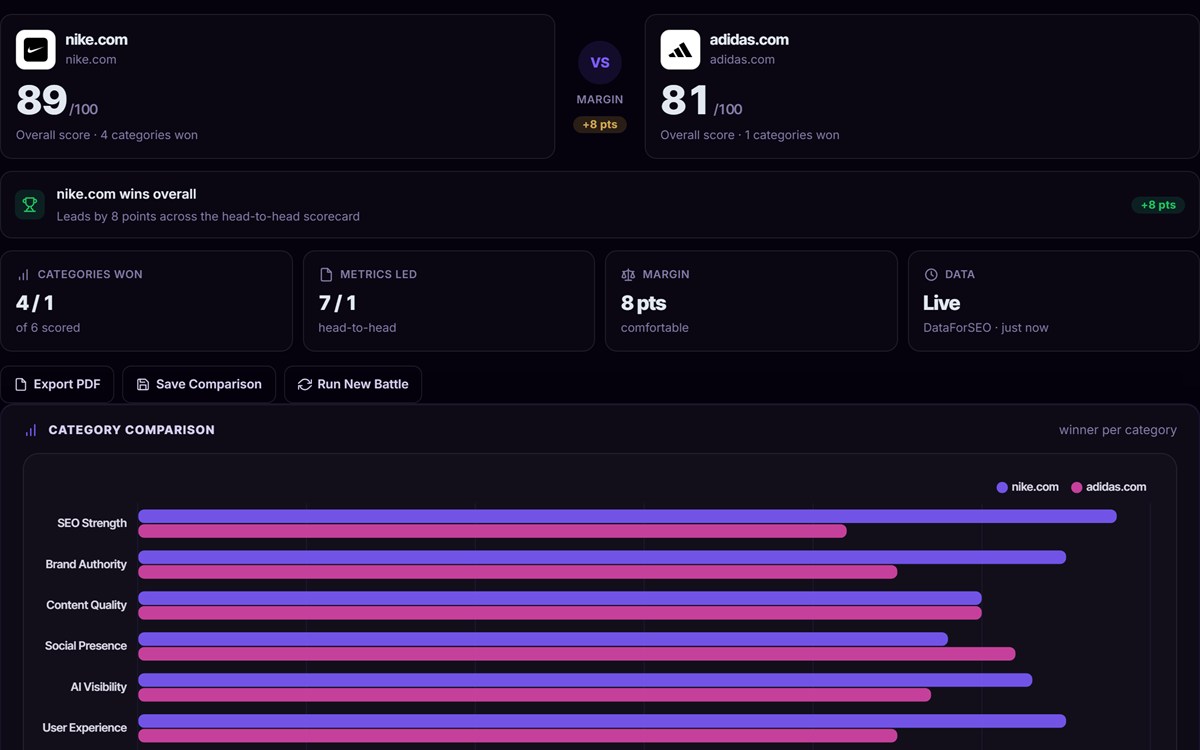
Task: Click the '4 / 1' categories won value
Action: tap(35, 303)
